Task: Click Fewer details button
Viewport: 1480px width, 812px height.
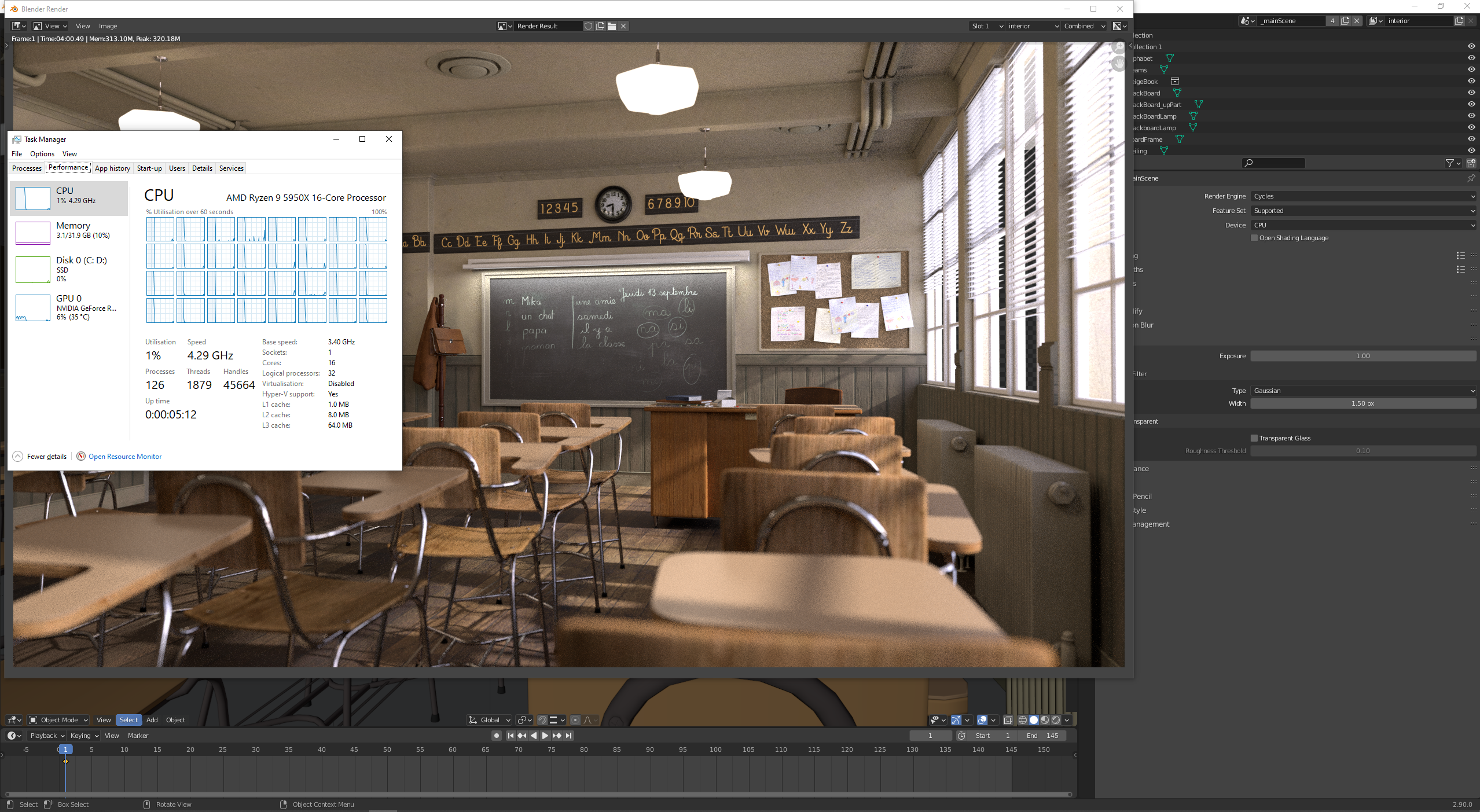Action: 46,457
